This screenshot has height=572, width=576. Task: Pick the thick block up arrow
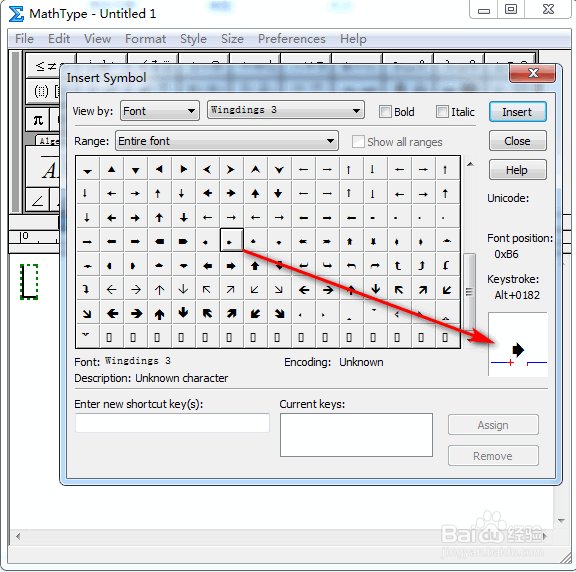click(256, 266)
